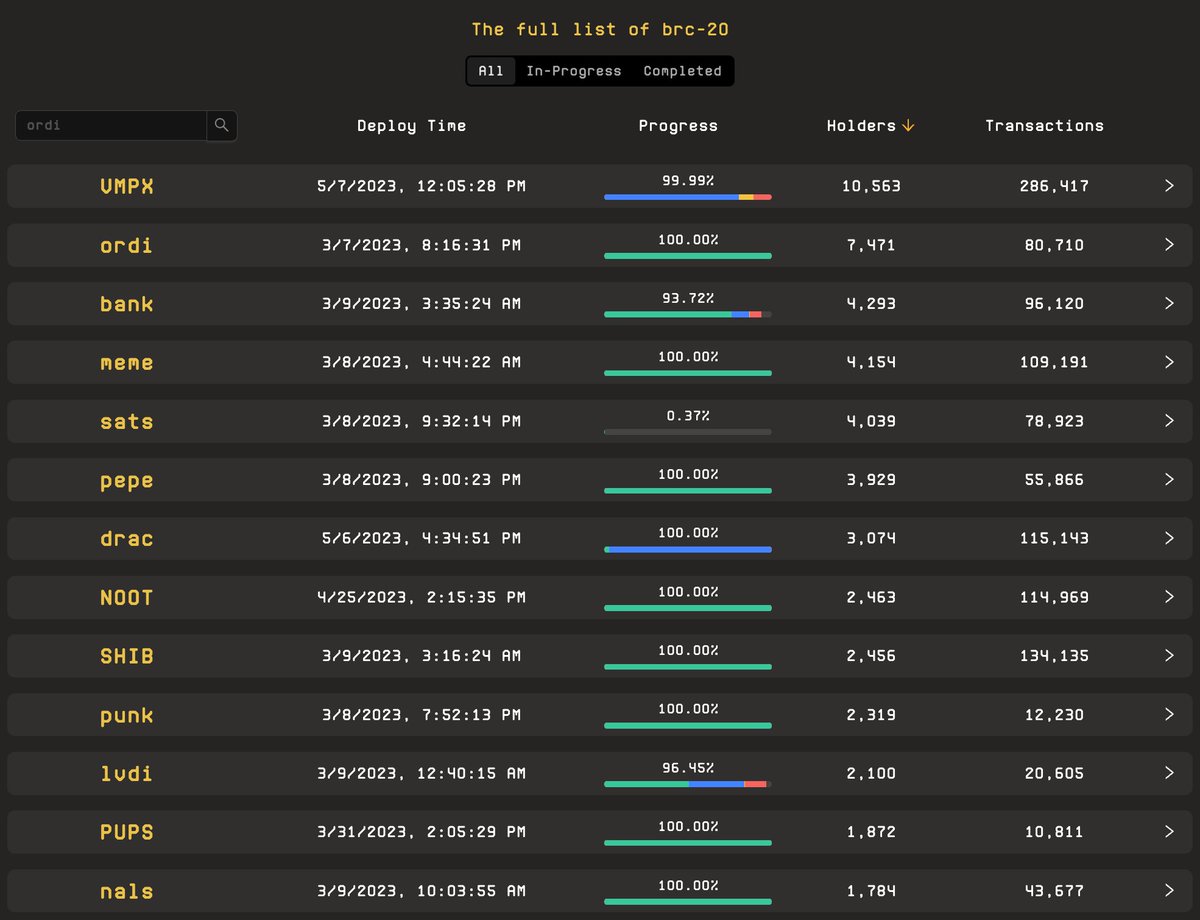The width and height of the screenshot is (1200, 920).
Task: Click the magnifier search icon button
Action: (x=222, y=126)
